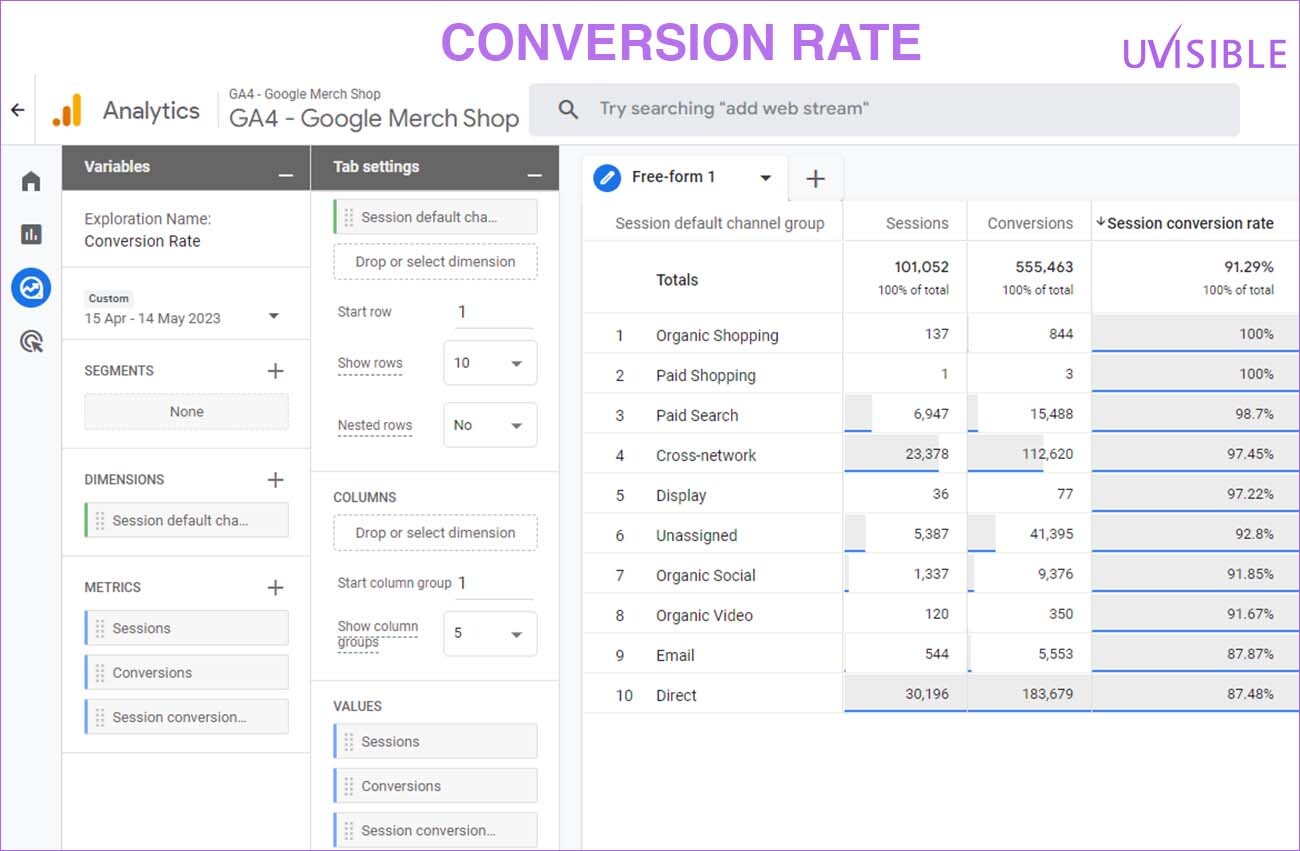This screenshot has width=1300, height=851.
Task: Add a new metric with plus icon
Action: pyautogui.click(x=276, y=588)
